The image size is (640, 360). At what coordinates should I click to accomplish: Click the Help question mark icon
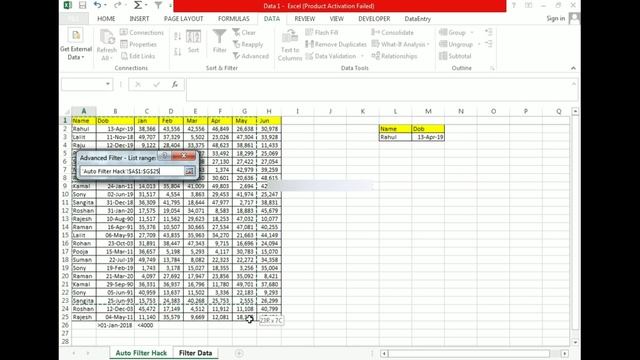click(x=513, y=5)
